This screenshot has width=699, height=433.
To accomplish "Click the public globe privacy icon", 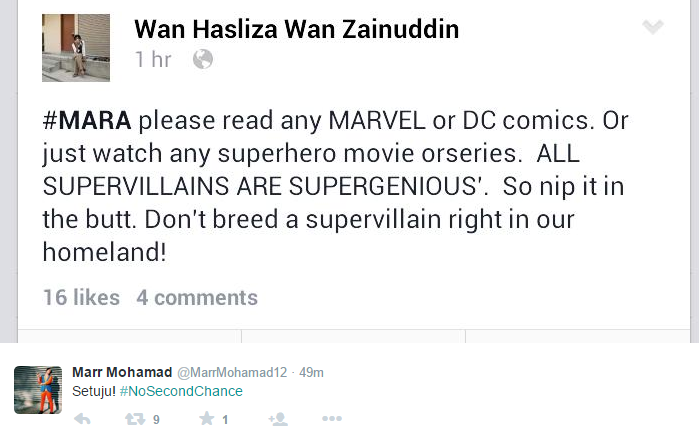I will 203,60.
